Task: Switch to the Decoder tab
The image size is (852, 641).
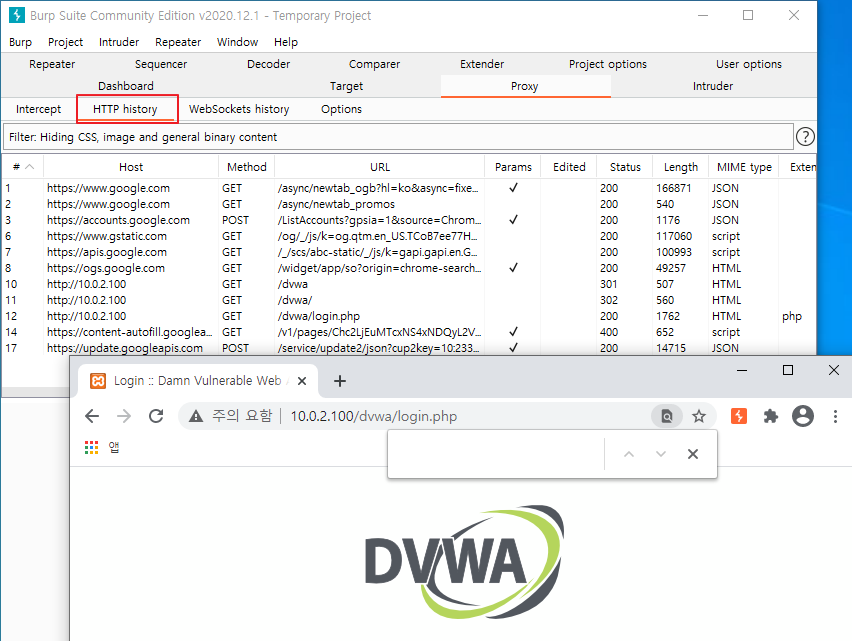Action: tap(268, 64)
